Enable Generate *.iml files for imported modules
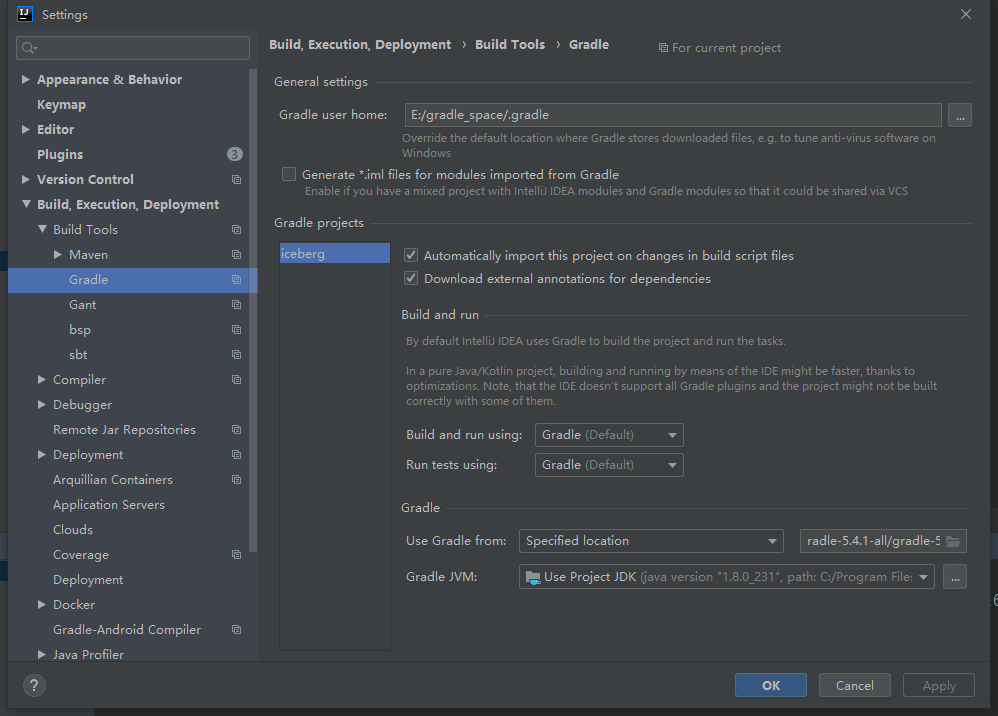This screenshot has height=716, width=998. pyautogui.click(x=289, y=173)
